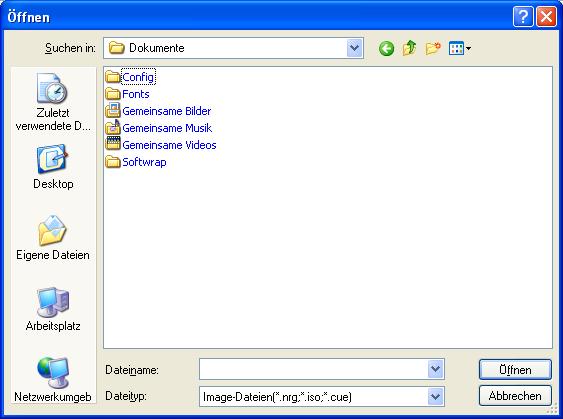Expand the Dateityp dropdown arrow
This screenshot has width=563, height=419.
(435, 397)
